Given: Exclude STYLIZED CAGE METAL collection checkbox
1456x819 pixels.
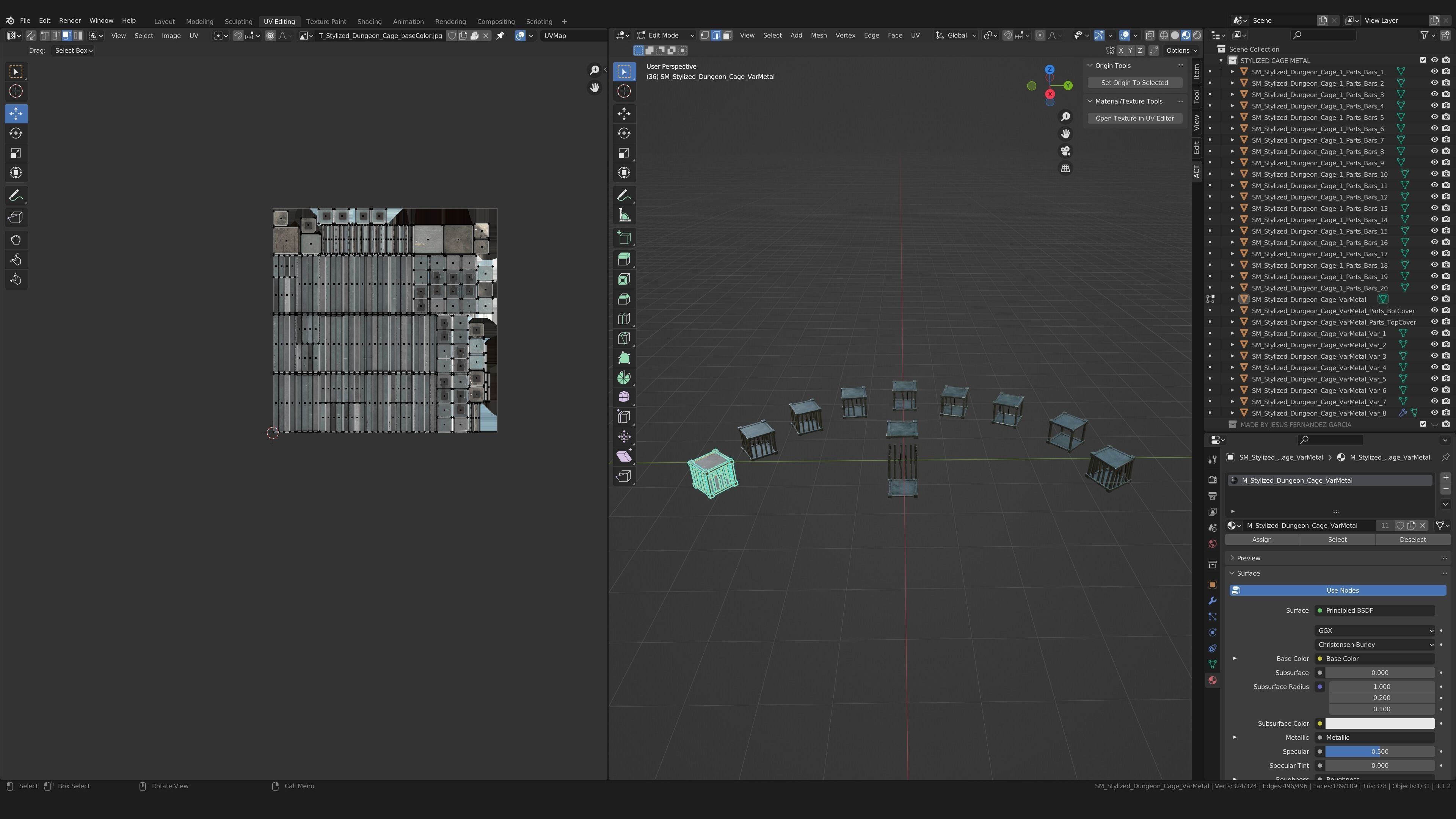Looking at the screenshot, I should click(1423, 60).
